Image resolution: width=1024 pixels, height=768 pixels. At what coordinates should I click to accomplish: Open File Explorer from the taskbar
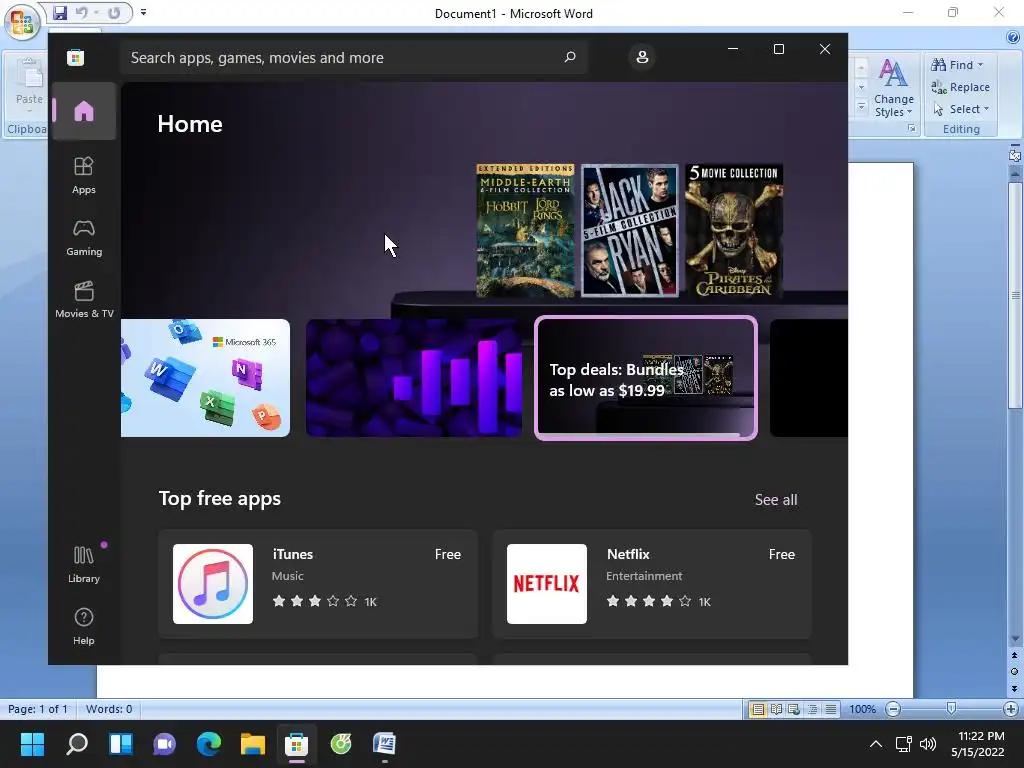tap(253, 744)
